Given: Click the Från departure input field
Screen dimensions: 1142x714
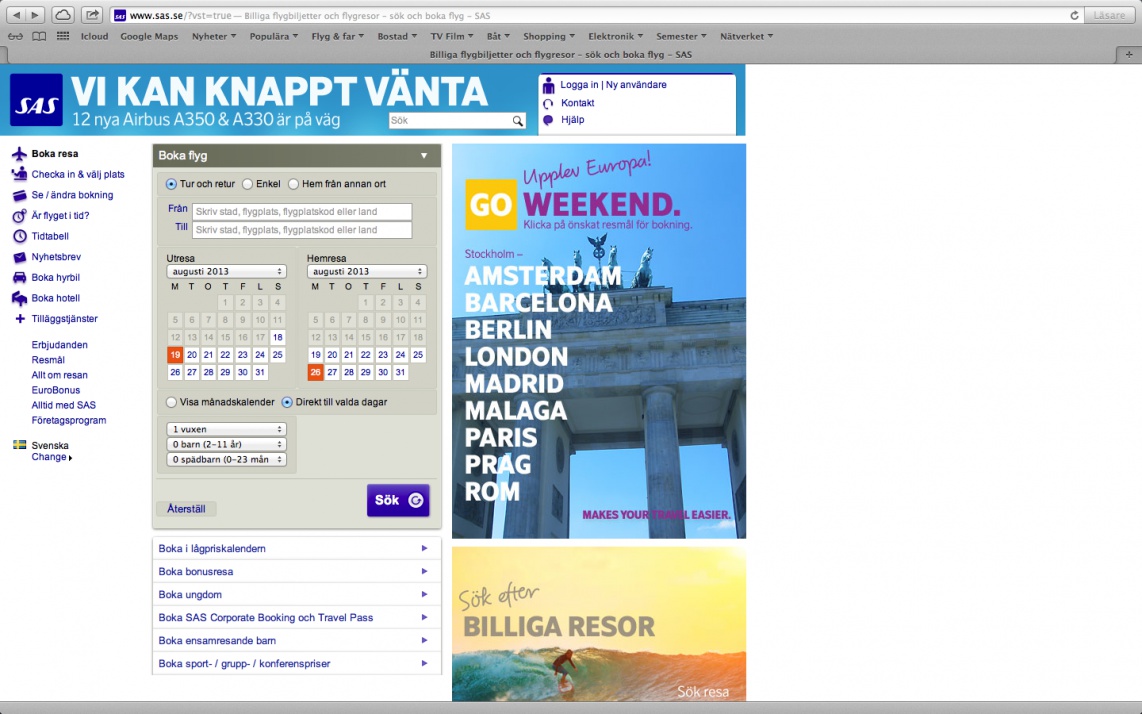Looking at the screenshot, I should tap(302, 211).
